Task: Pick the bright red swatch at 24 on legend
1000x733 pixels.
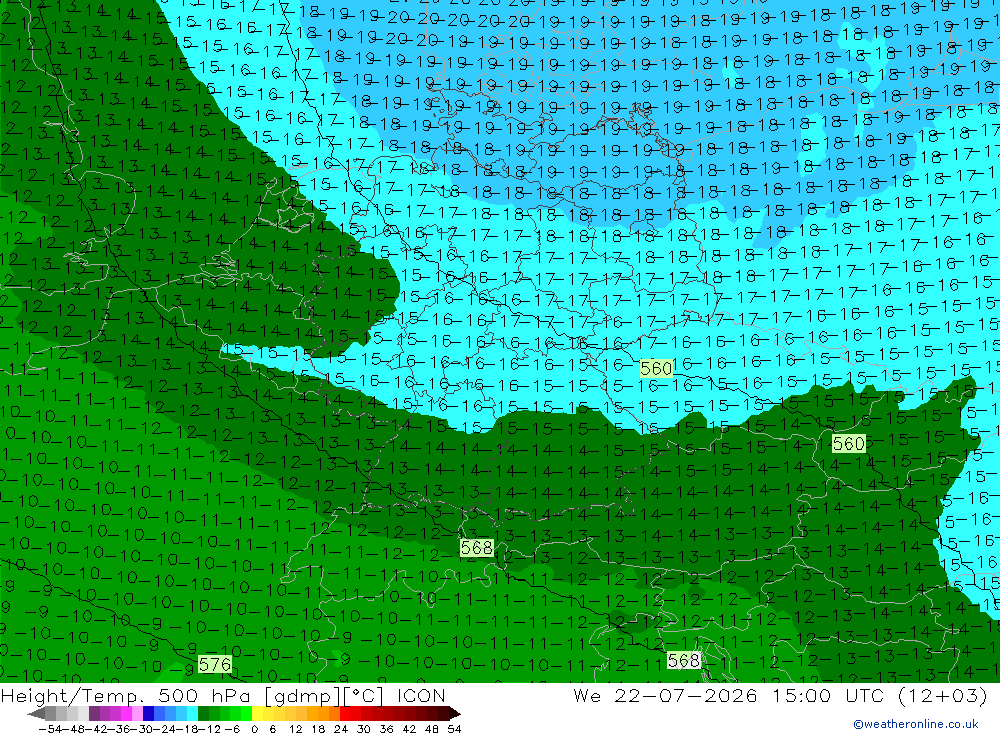Action: (x=345, y=714)
